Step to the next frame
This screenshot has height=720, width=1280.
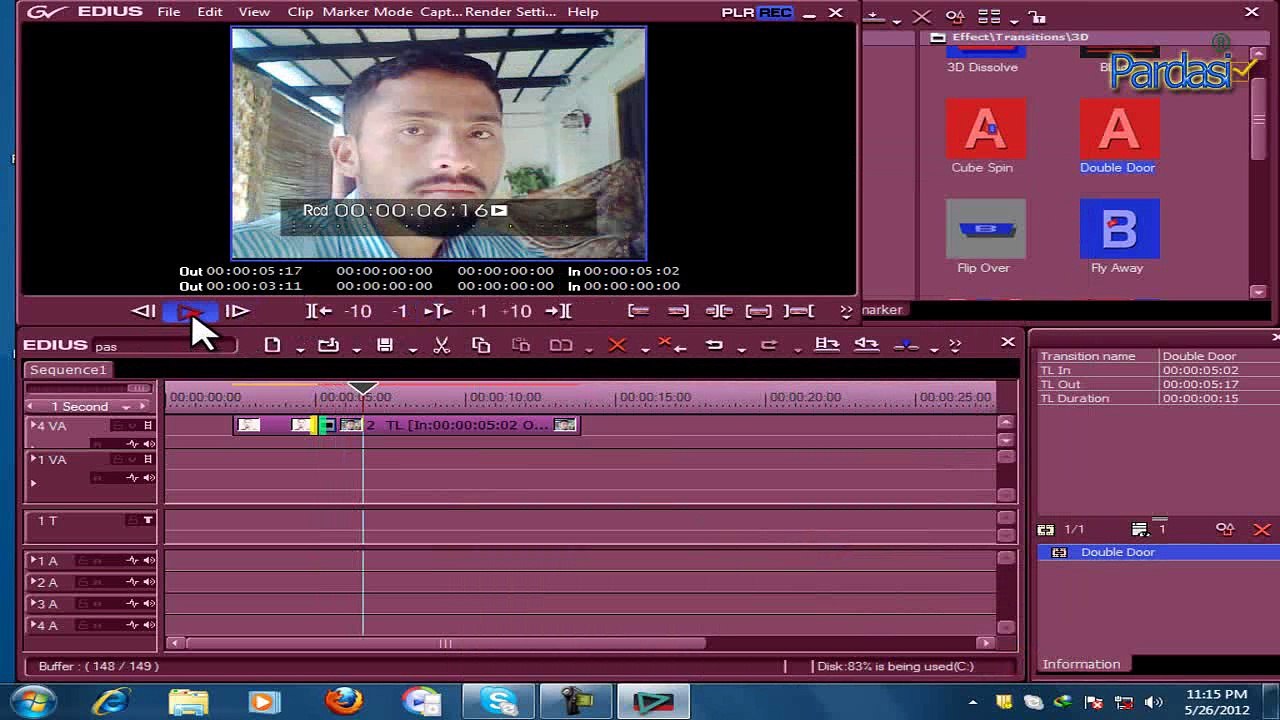pyautogui.click(x=237, y=311)
